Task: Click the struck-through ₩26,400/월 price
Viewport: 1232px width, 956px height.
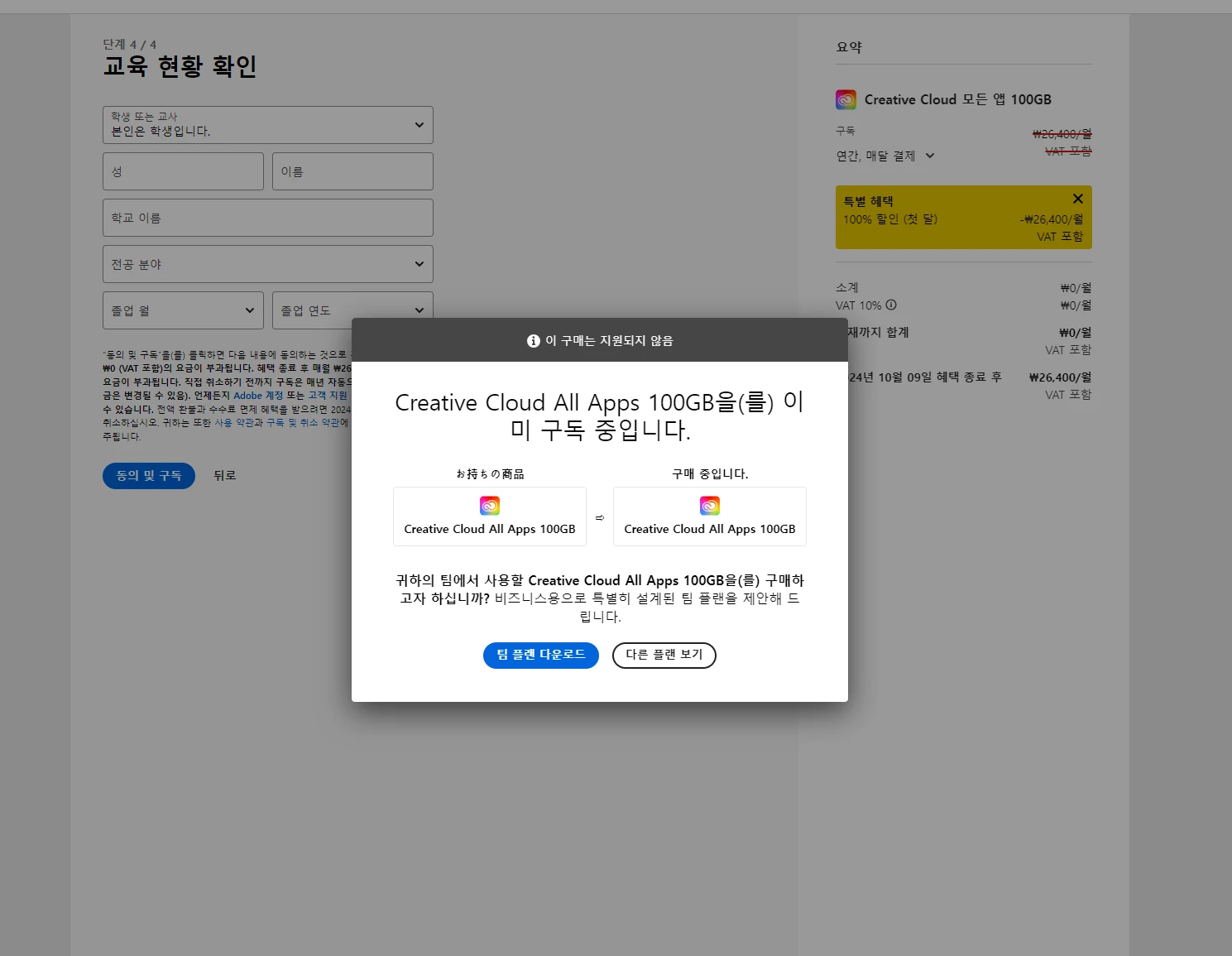Action: [1062, 134]
